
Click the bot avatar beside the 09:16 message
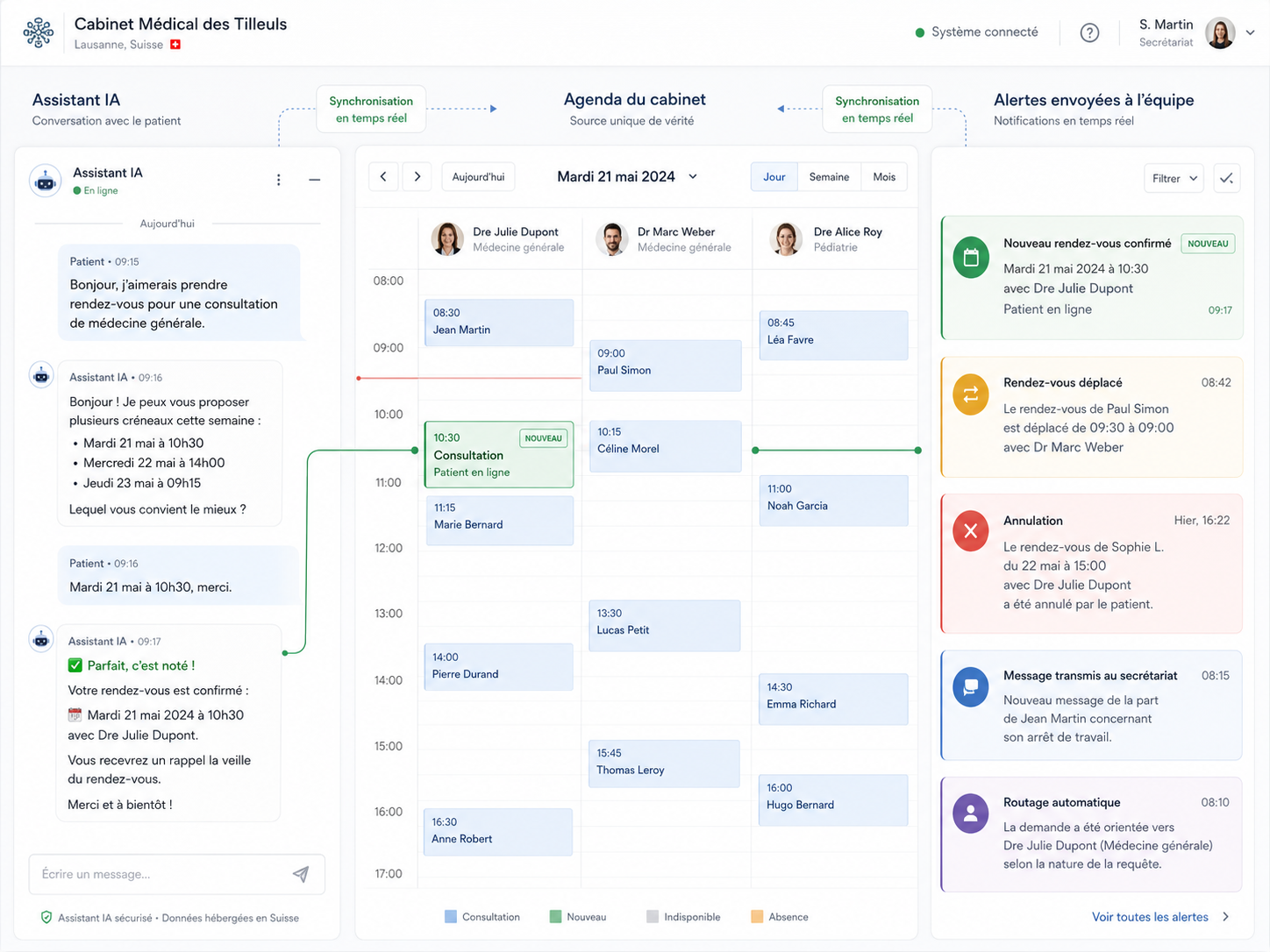click(41, 376)
